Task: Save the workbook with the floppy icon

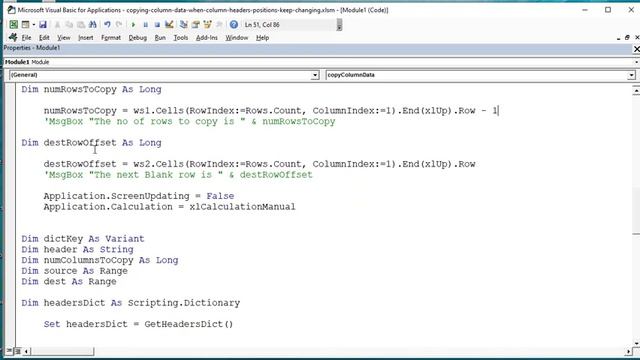Action: pos(43,24)
